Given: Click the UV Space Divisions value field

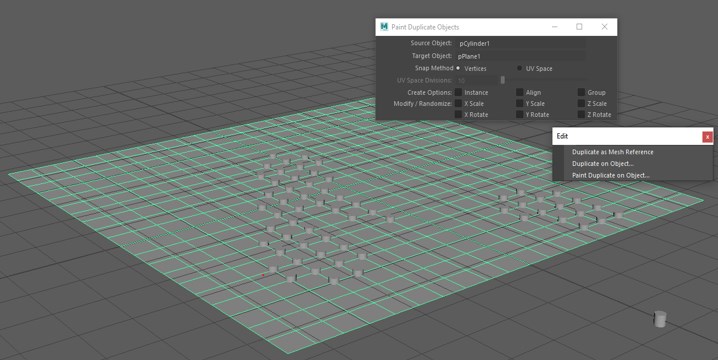Looking at the screenshot, I should (x=476, y=80).
